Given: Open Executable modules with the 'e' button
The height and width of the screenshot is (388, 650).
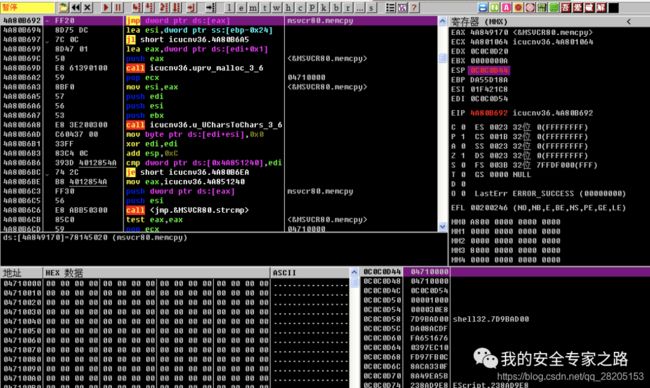Looking at the screenshot, I should tap(241, 7).
